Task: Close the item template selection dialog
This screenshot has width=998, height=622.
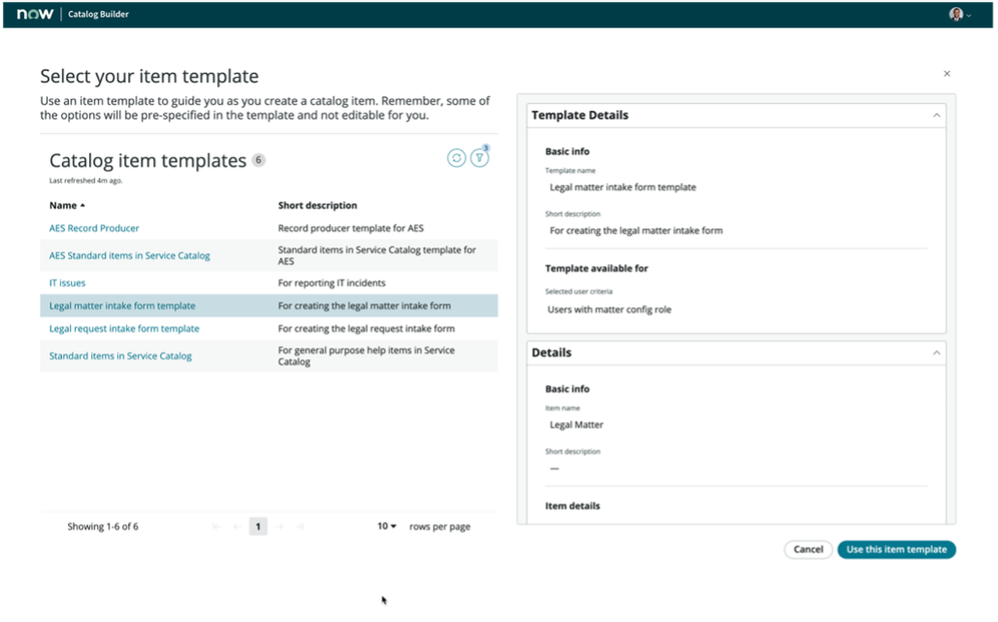Action: point(947,74)
